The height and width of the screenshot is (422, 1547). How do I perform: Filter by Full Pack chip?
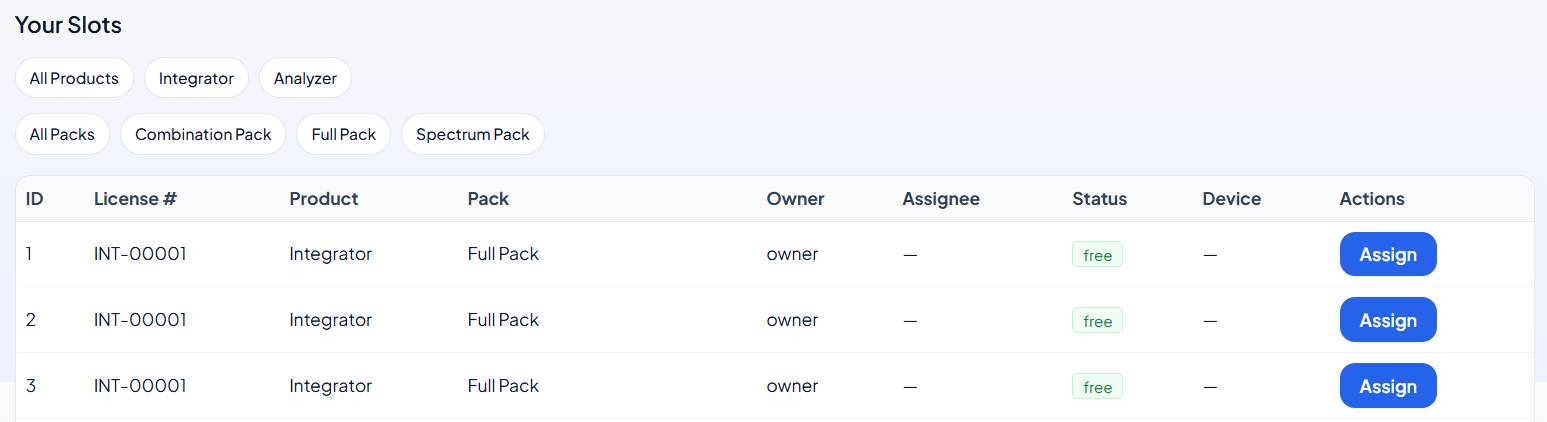[x=343, y=134]
